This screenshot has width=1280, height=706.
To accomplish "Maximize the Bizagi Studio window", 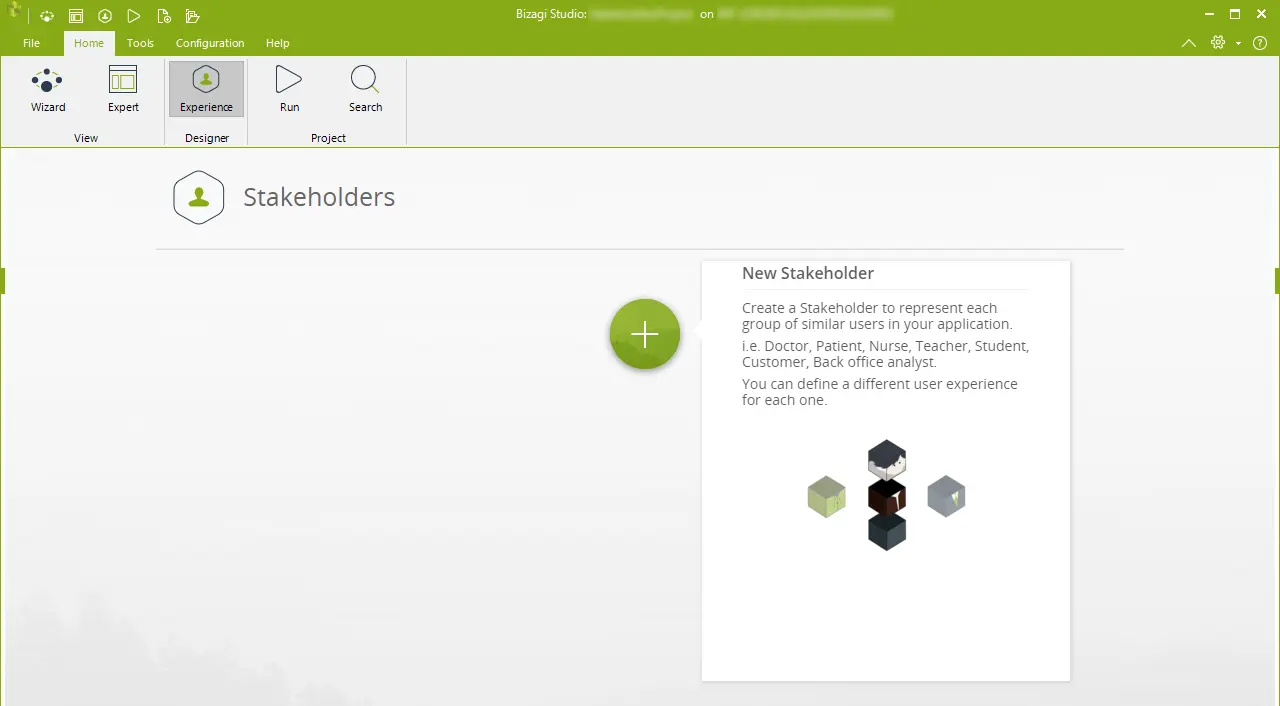I will [x=1235, y=14].
